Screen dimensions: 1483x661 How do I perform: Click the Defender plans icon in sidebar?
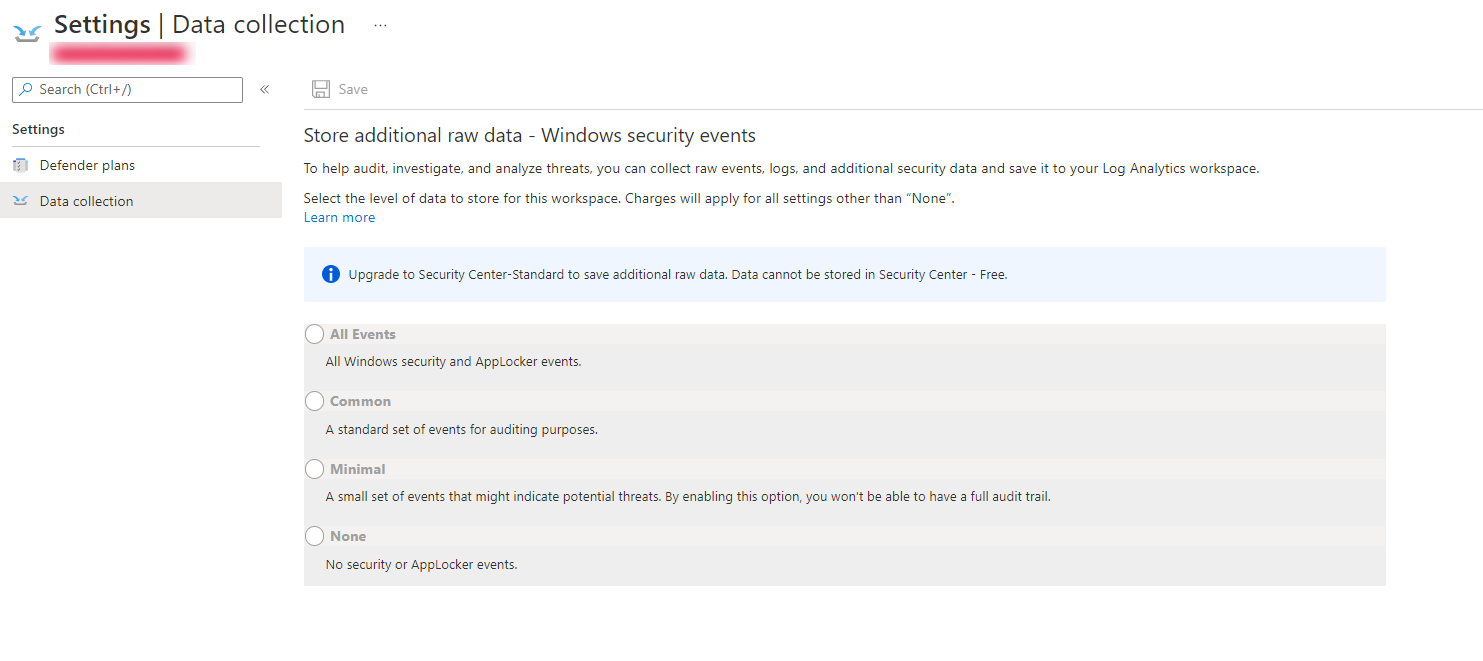[20, 165]
